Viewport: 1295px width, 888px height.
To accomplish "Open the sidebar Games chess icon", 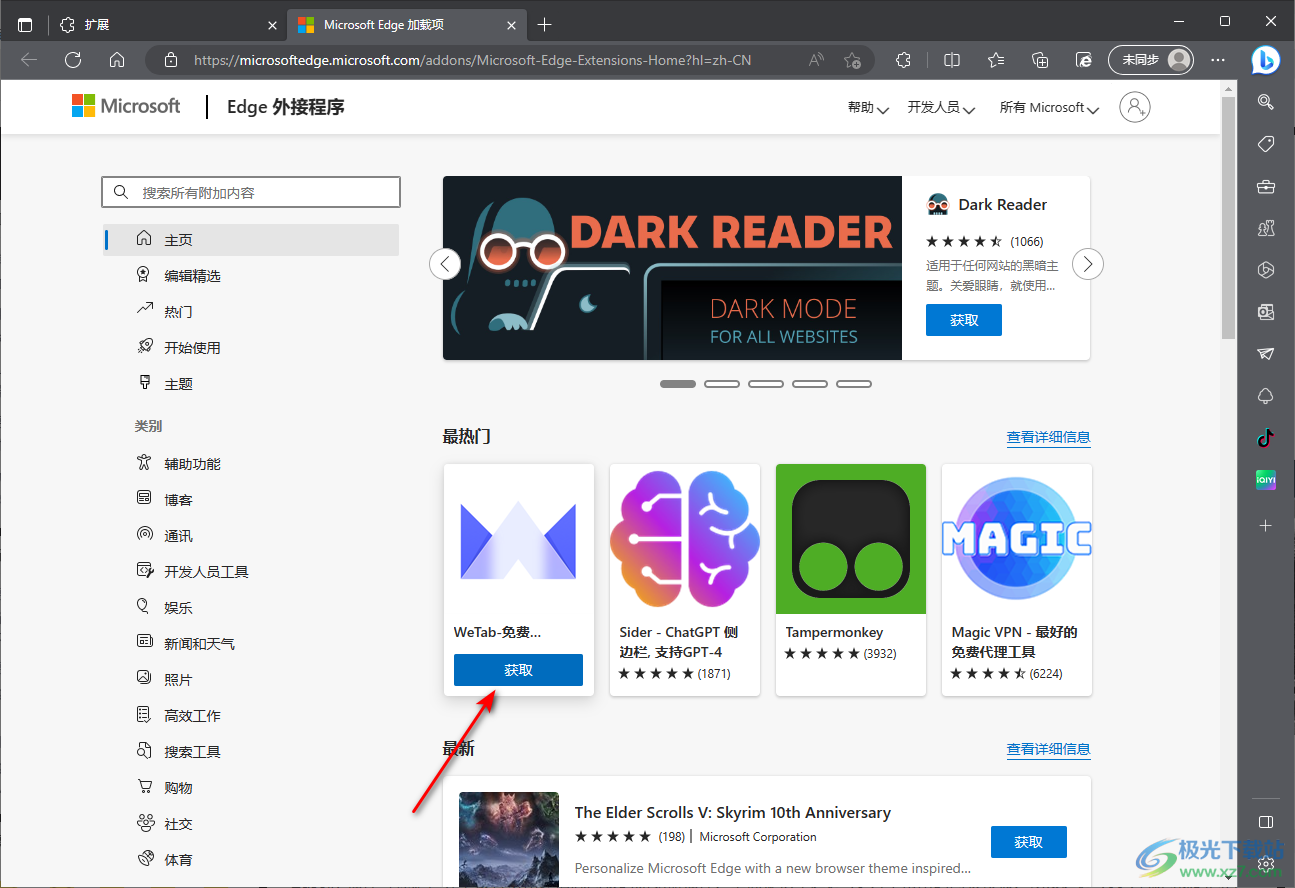I will coord(1266,228).
